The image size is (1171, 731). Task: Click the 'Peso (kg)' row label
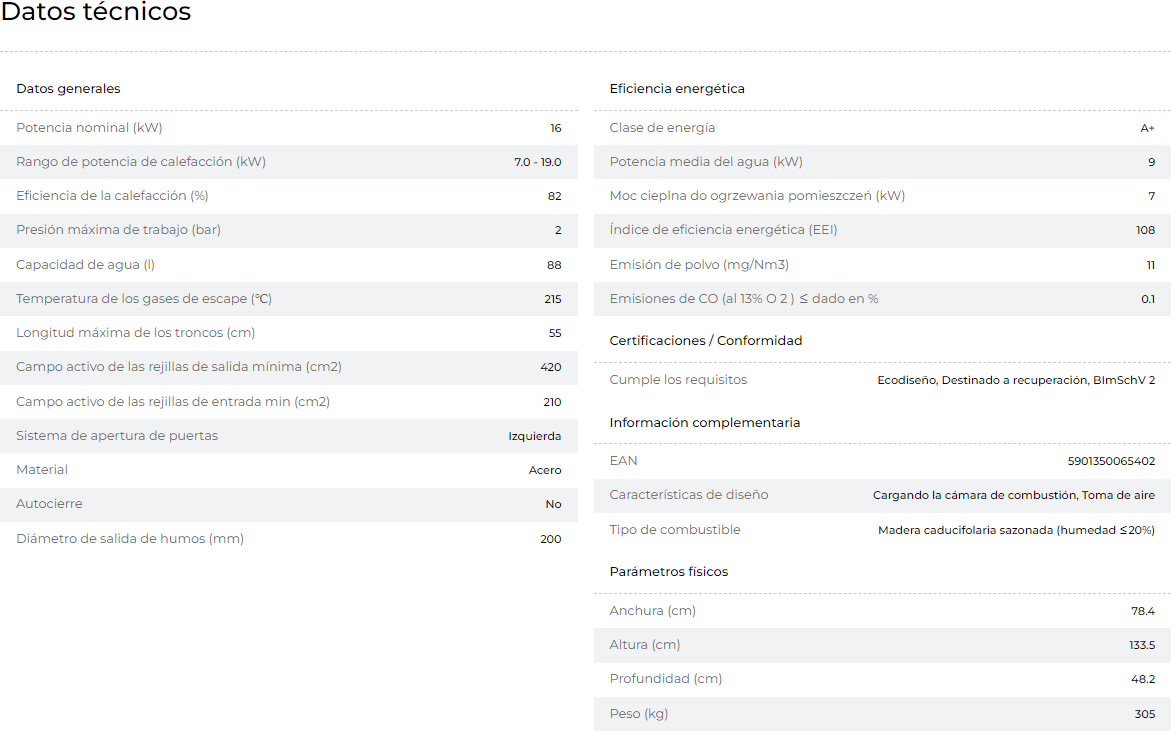coord(639,714)
